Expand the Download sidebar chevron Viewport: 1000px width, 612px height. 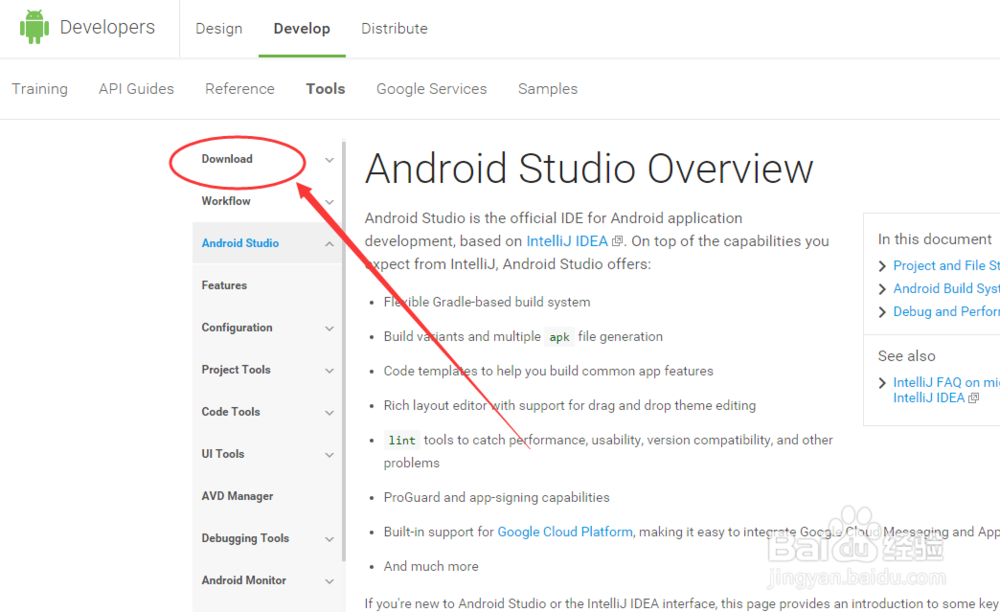click(329, 160)
